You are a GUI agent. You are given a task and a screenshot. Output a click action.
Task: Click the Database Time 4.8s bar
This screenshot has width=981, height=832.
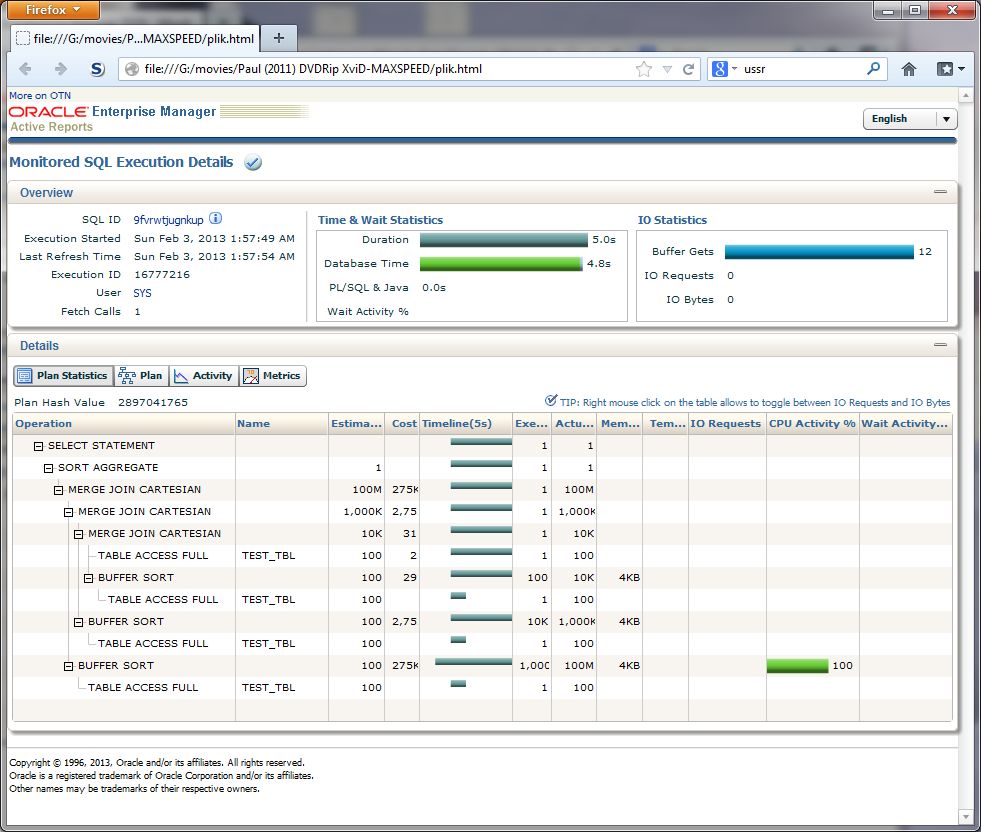(501, 263)
